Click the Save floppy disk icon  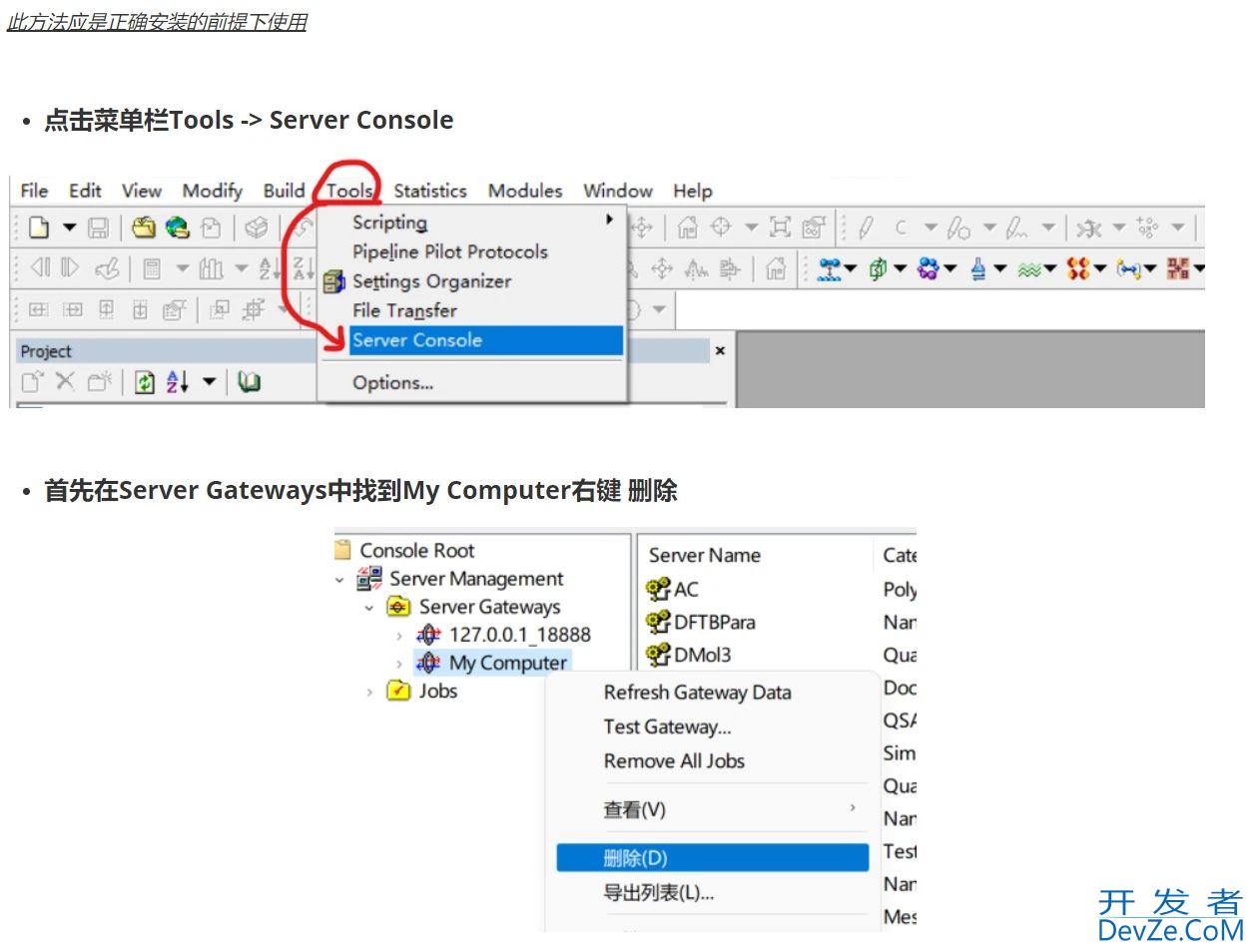click(98, 228)
